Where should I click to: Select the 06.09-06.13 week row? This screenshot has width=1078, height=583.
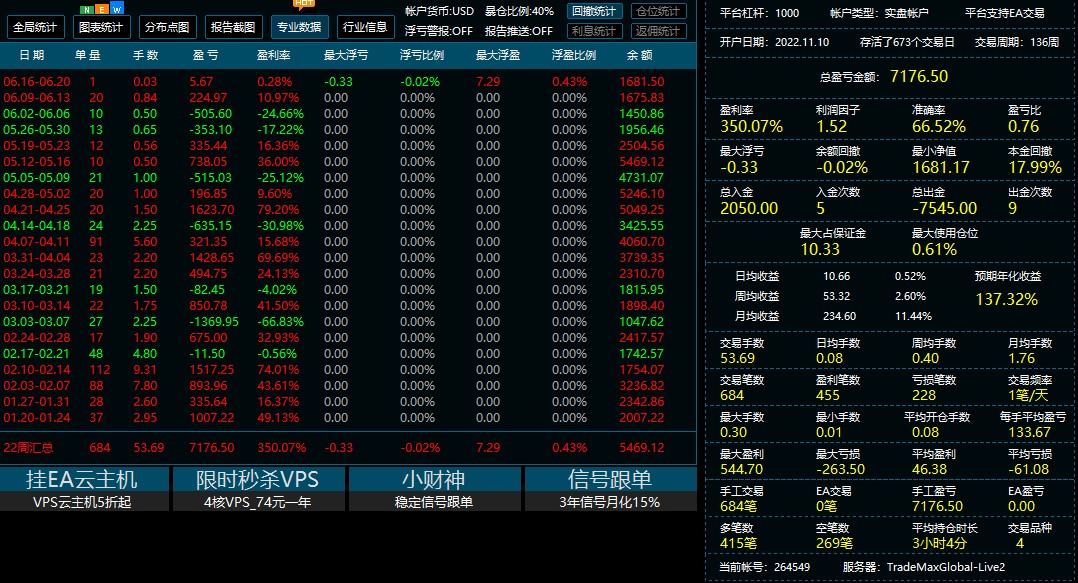[x=348, y=98]
